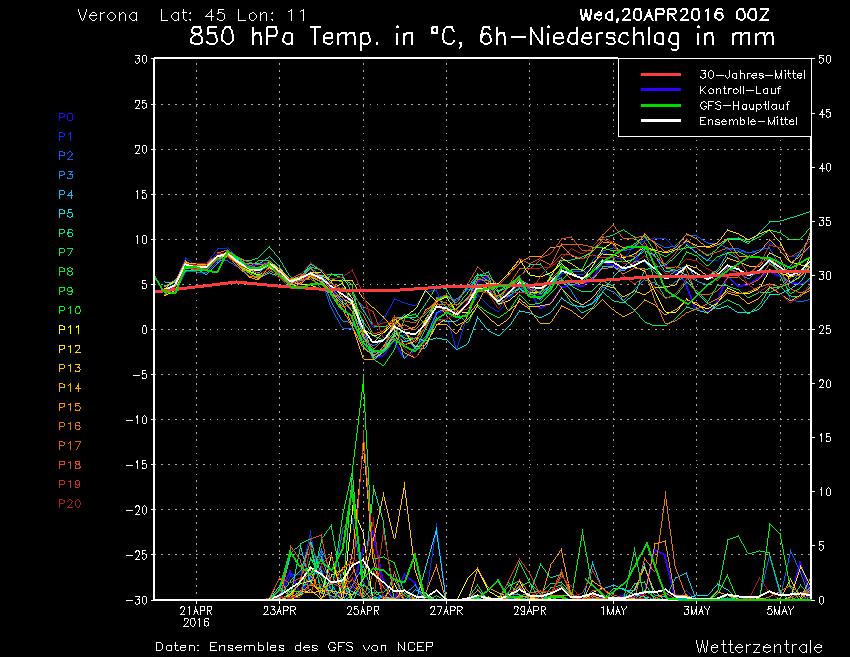Click the Kontroll-Lauf legend text
The width and height of the screenshot is (850, 657).
click(x=740, y=90)
